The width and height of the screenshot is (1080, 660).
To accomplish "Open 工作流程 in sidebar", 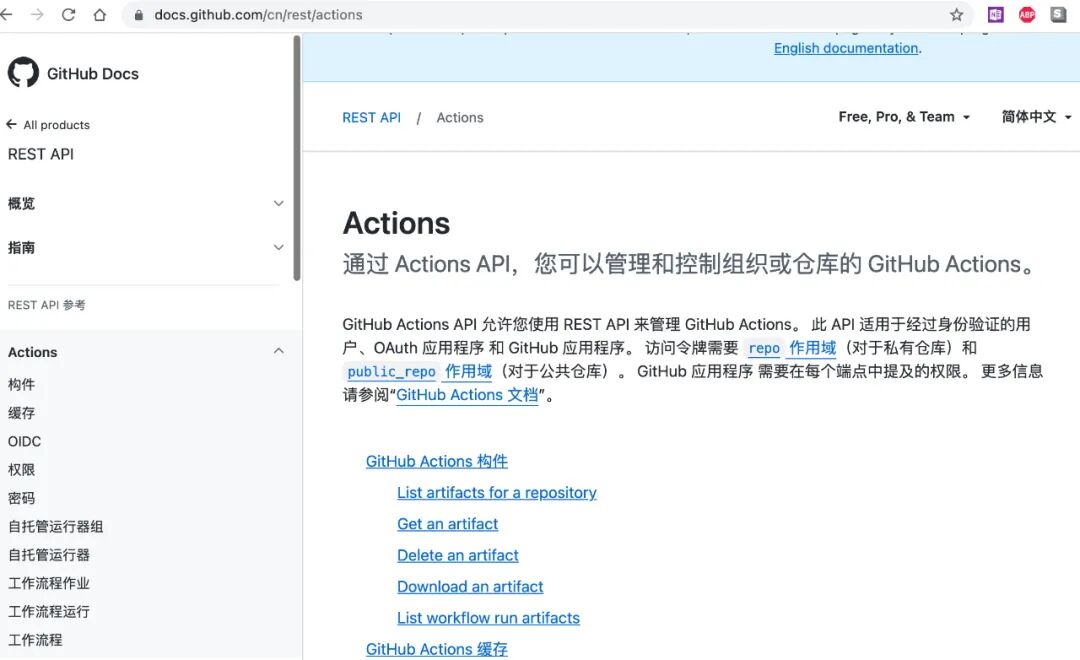I will coord(35,639).
